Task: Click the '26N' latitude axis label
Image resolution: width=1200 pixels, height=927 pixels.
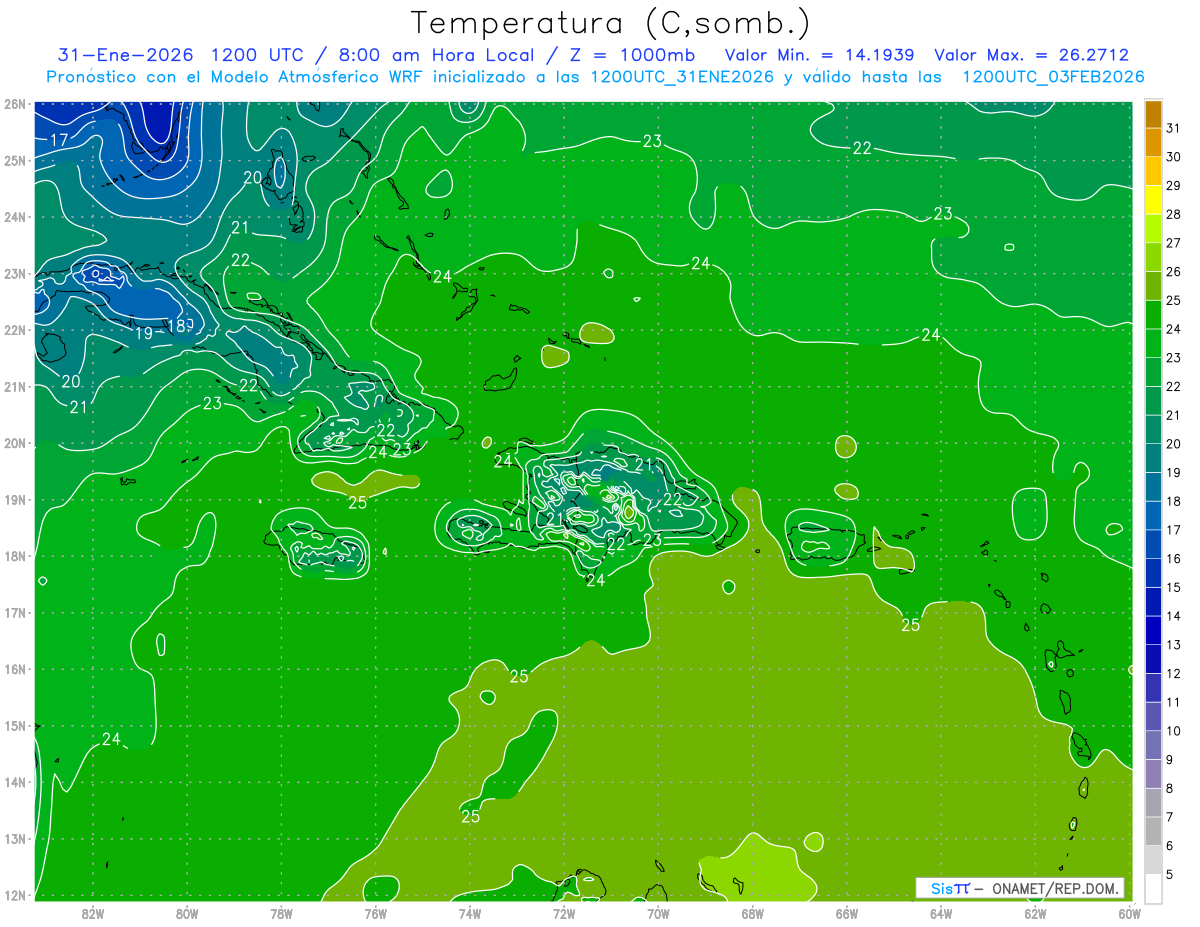Action: tap(15, 104)
